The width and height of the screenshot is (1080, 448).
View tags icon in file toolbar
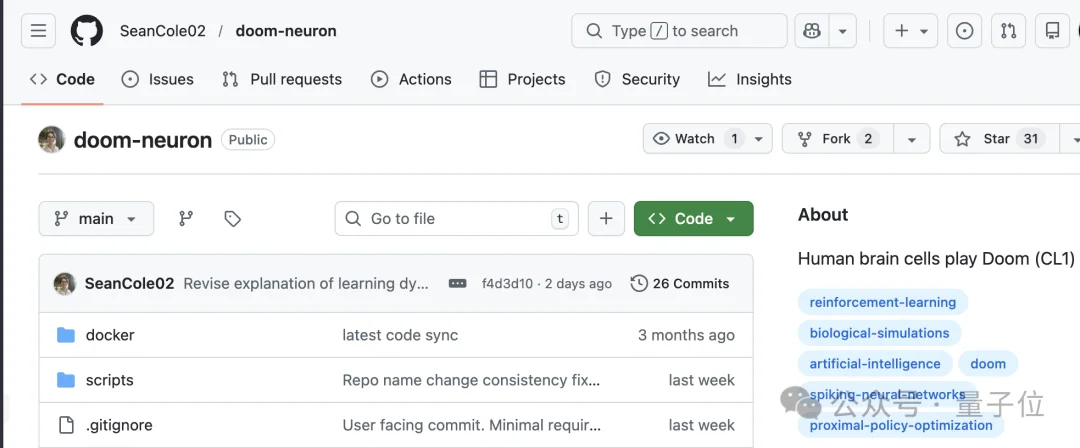point(233,219)
